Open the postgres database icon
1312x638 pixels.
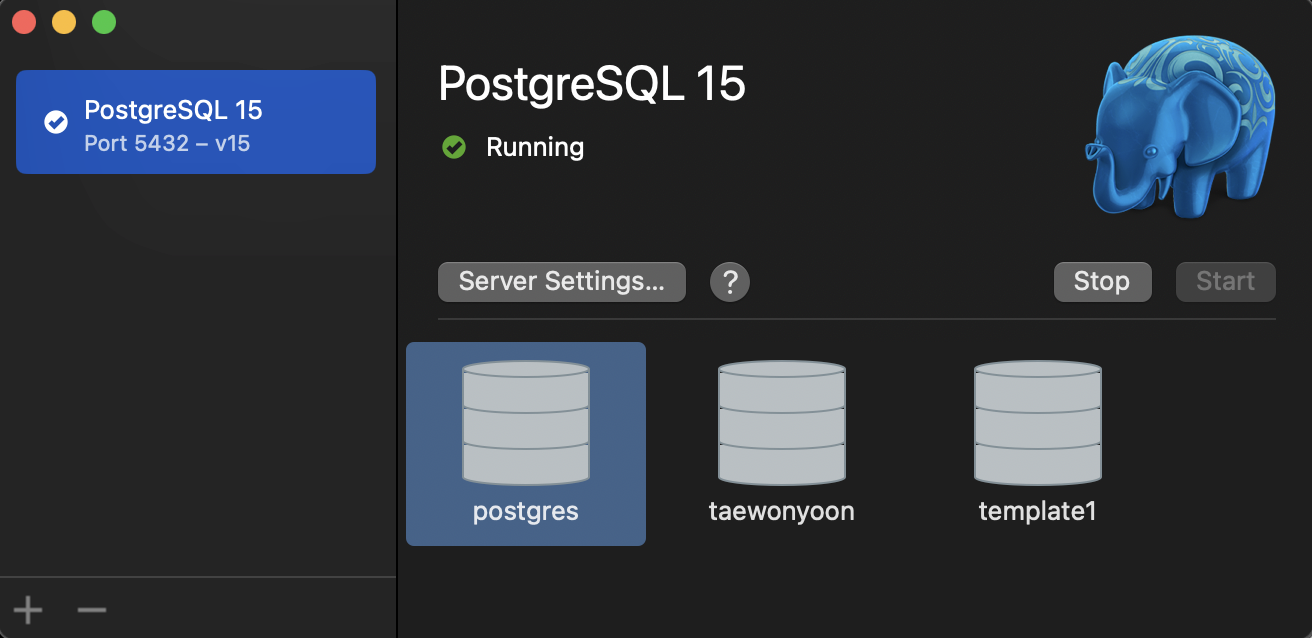point(526,423)
